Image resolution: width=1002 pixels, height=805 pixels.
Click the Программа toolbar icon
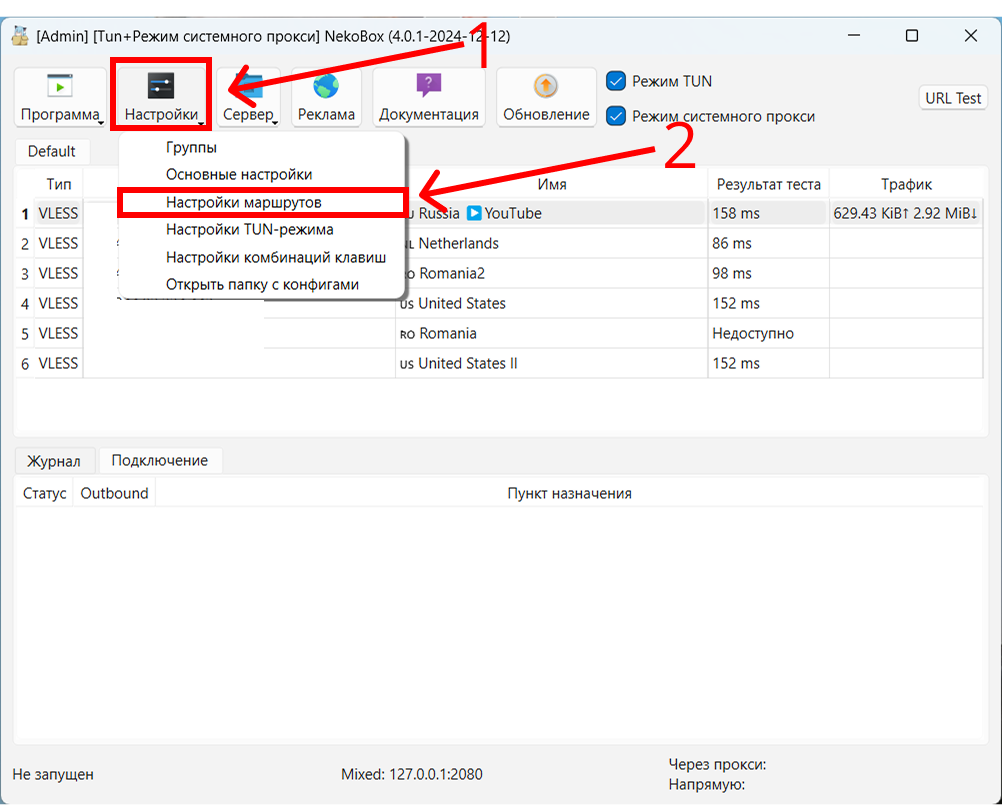point(60,87)
